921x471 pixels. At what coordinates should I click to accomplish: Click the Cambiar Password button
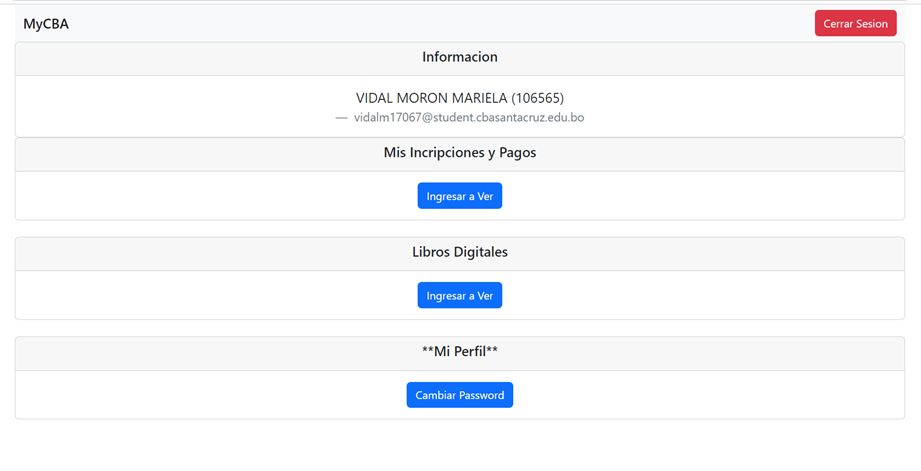click(459, 395)
